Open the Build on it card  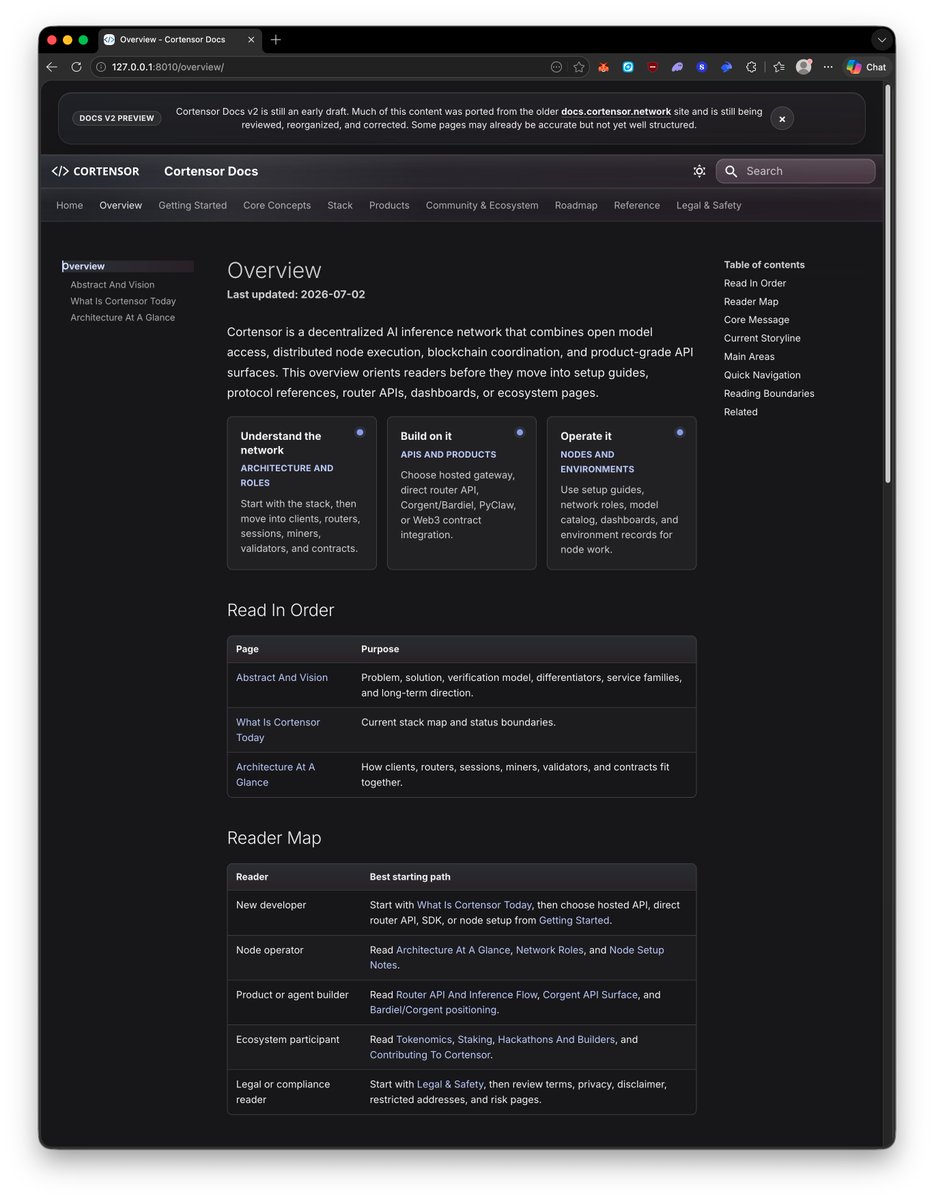462,493
